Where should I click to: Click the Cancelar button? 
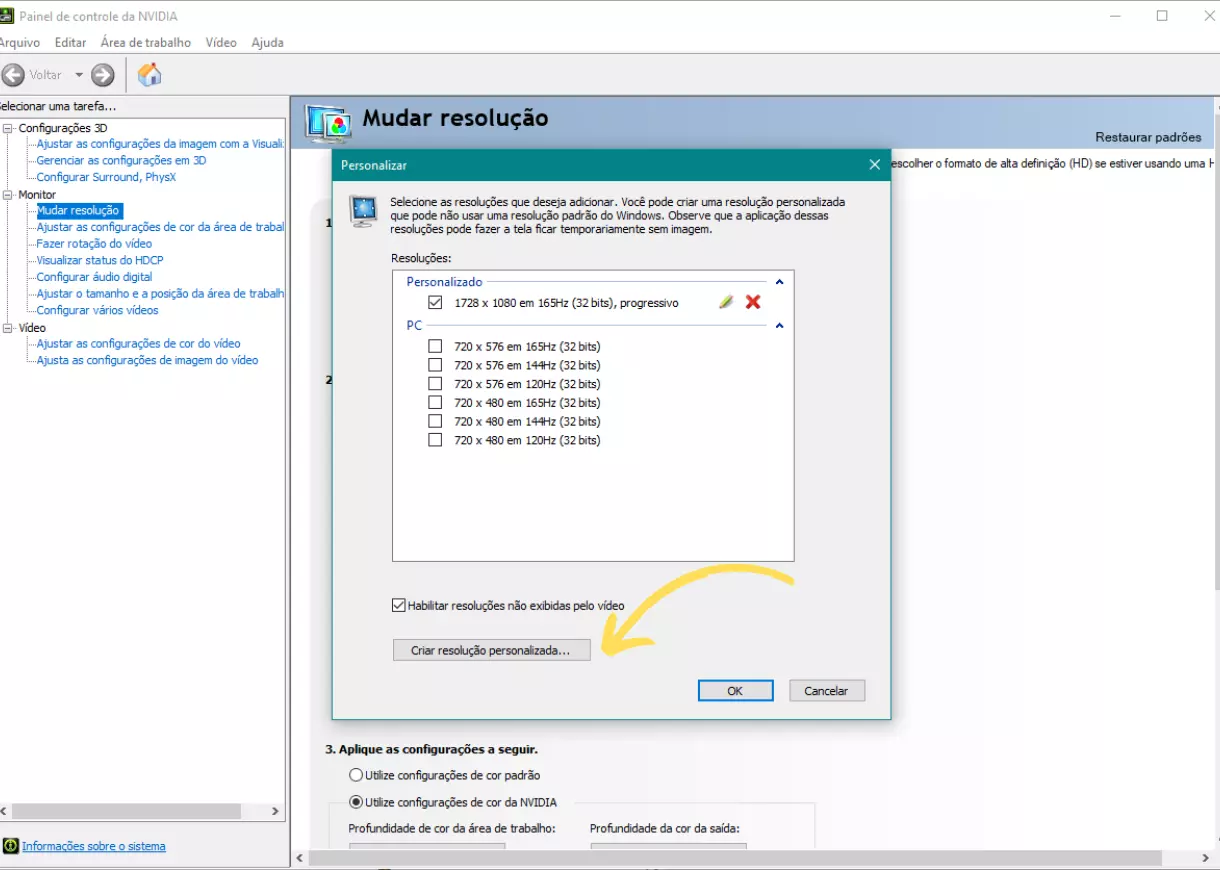click(x=826, y=691)
